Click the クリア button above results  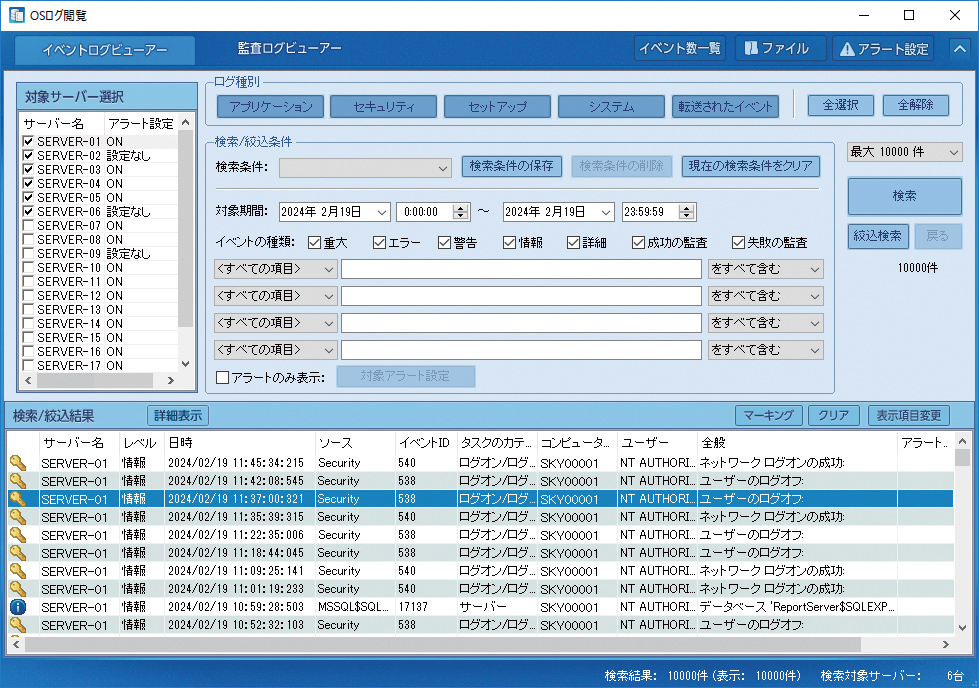(834, 416)
